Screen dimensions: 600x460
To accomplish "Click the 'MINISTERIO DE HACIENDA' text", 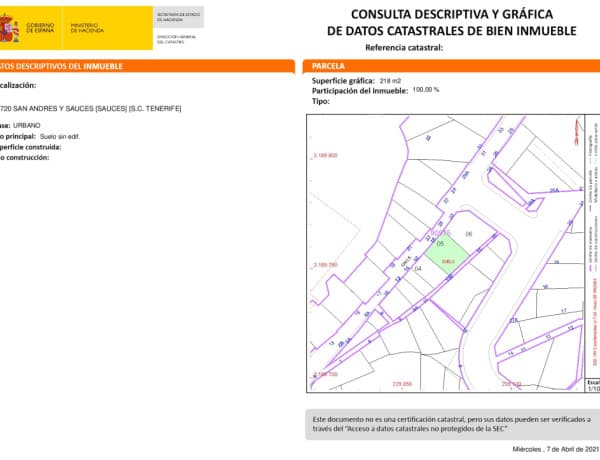I will coord(87,28).
